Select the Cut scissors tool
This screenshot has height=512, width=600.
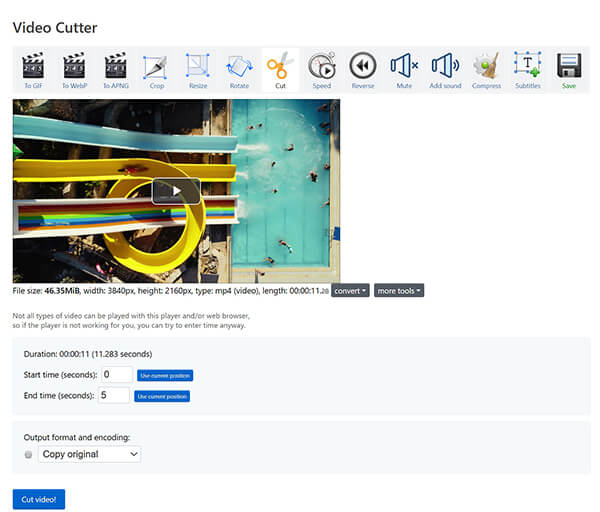280,70
